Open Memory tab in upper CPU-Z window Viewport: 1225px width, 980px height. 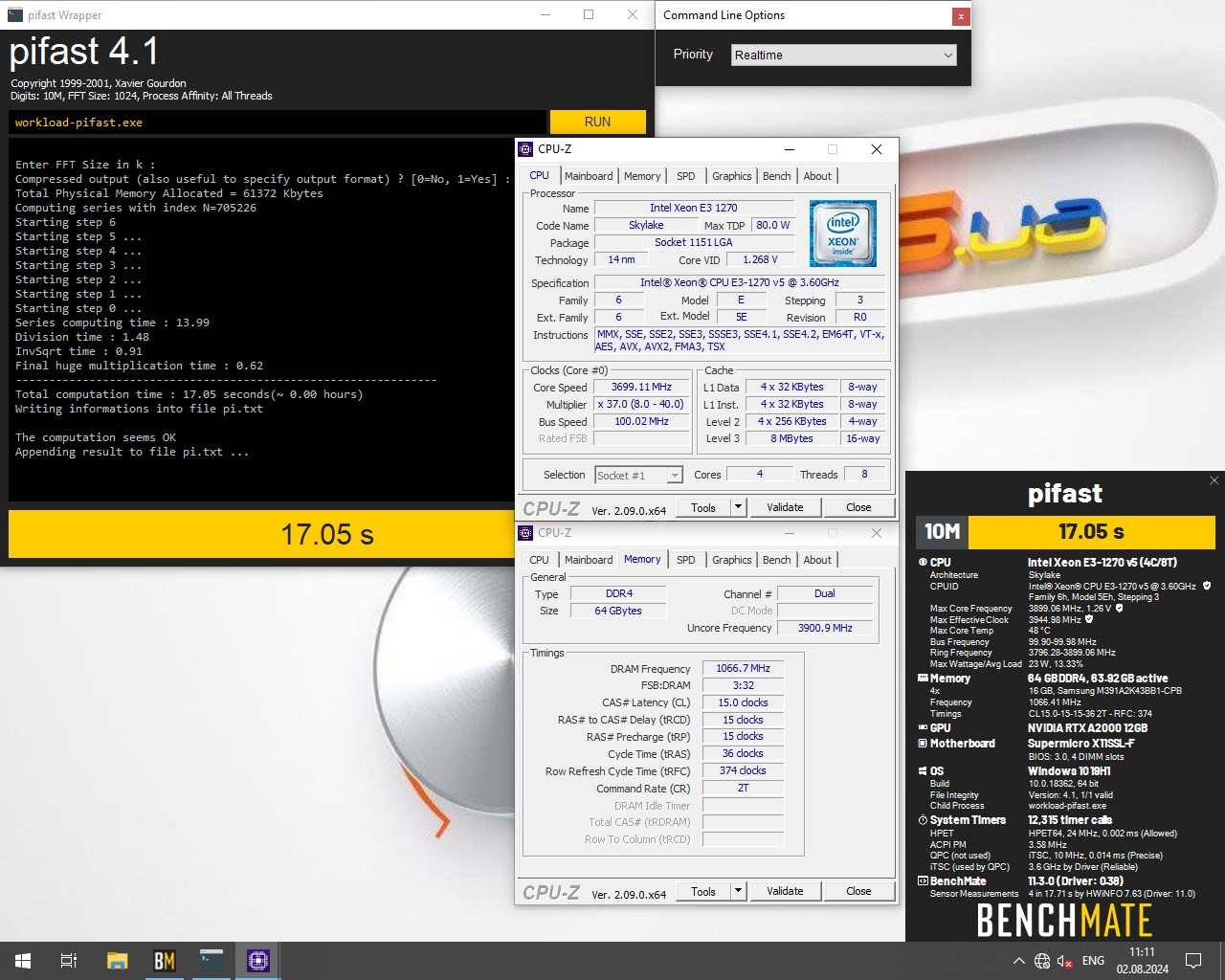click(x=642, y=176)
